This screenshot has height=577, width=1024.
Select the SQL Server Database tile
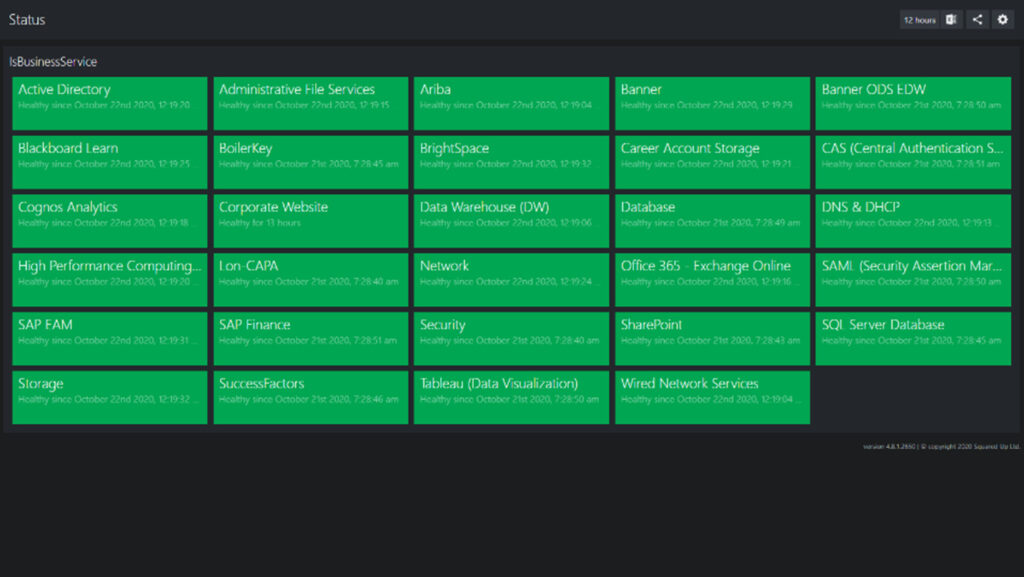[x=913, y=338]
